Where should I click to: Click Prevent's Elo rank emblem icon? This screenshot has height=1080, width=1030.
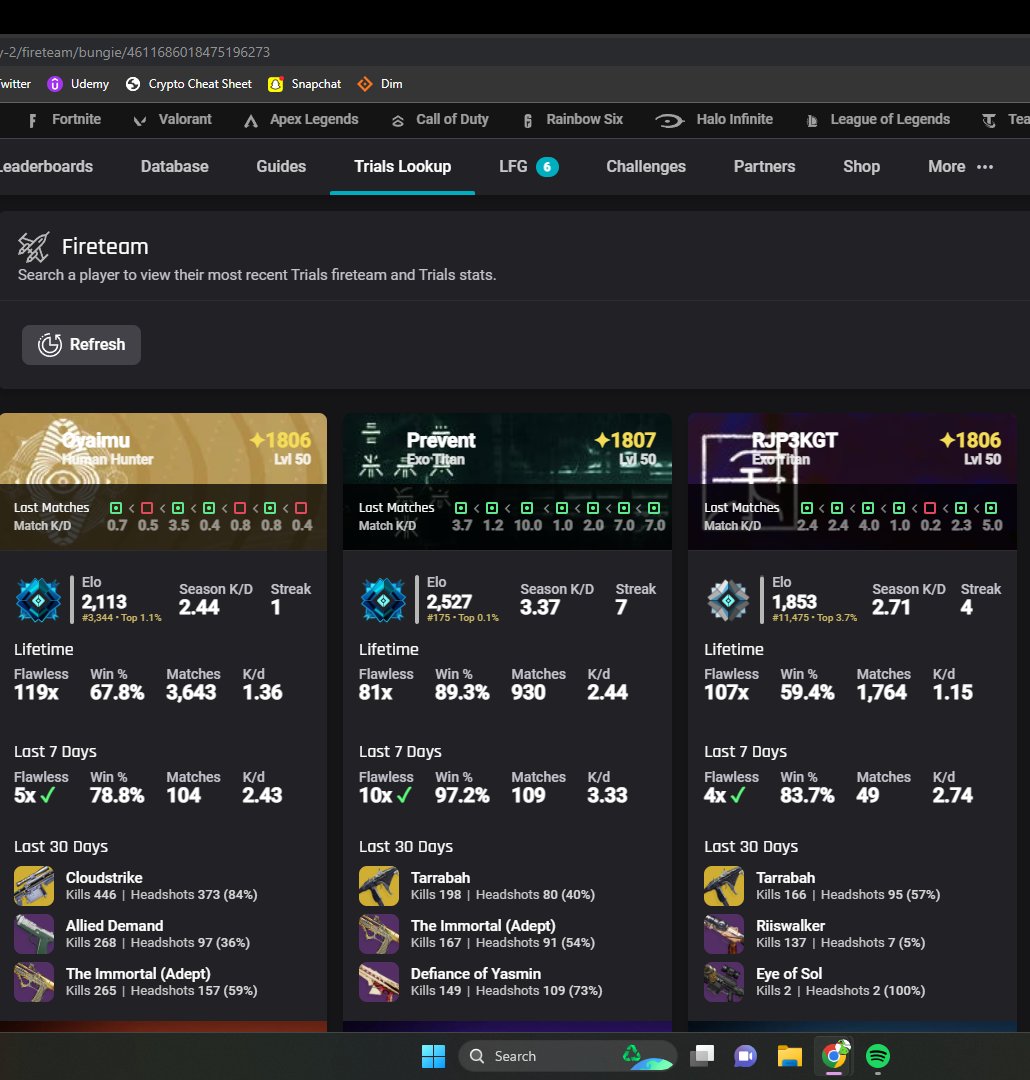pyautogui.click(x=383, y=600)
